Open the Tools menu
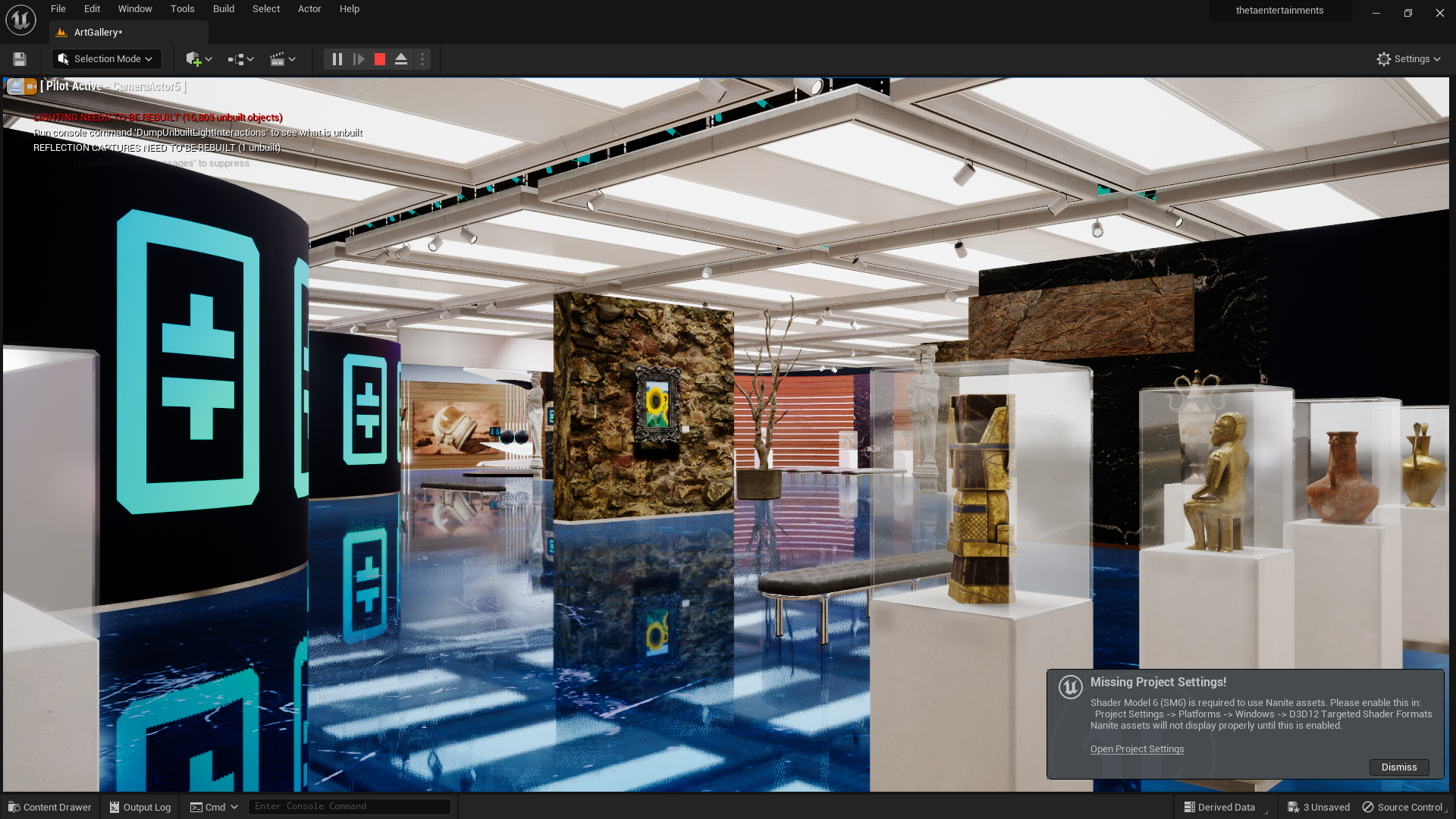 (x=182, y=9)
